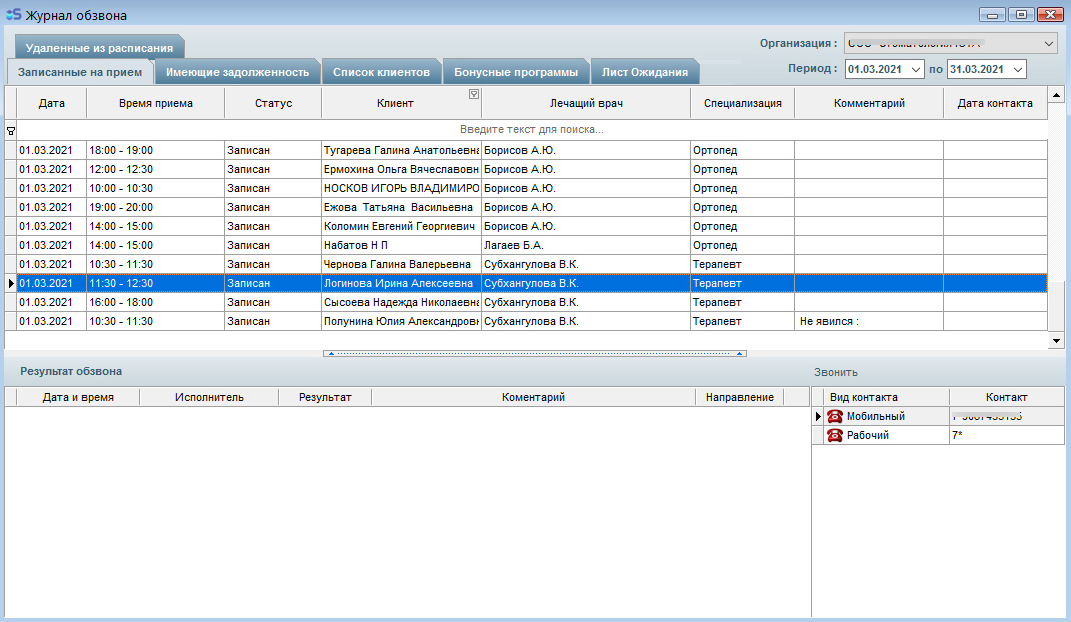Click the Дата и время header in results
This screenshot has width=1071, height=622.
78,397
